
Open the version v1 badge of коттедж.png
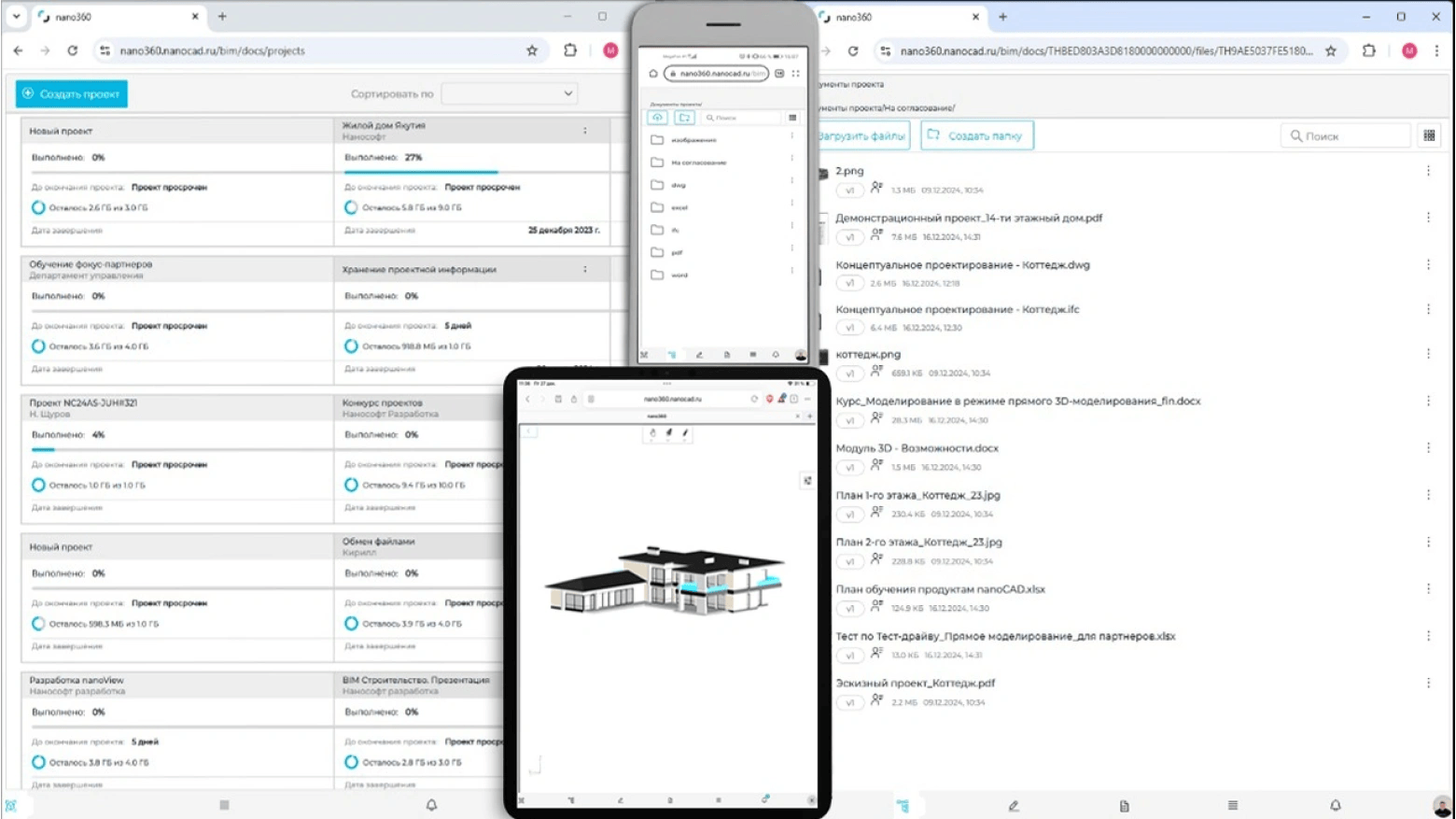tap(849, 374)
